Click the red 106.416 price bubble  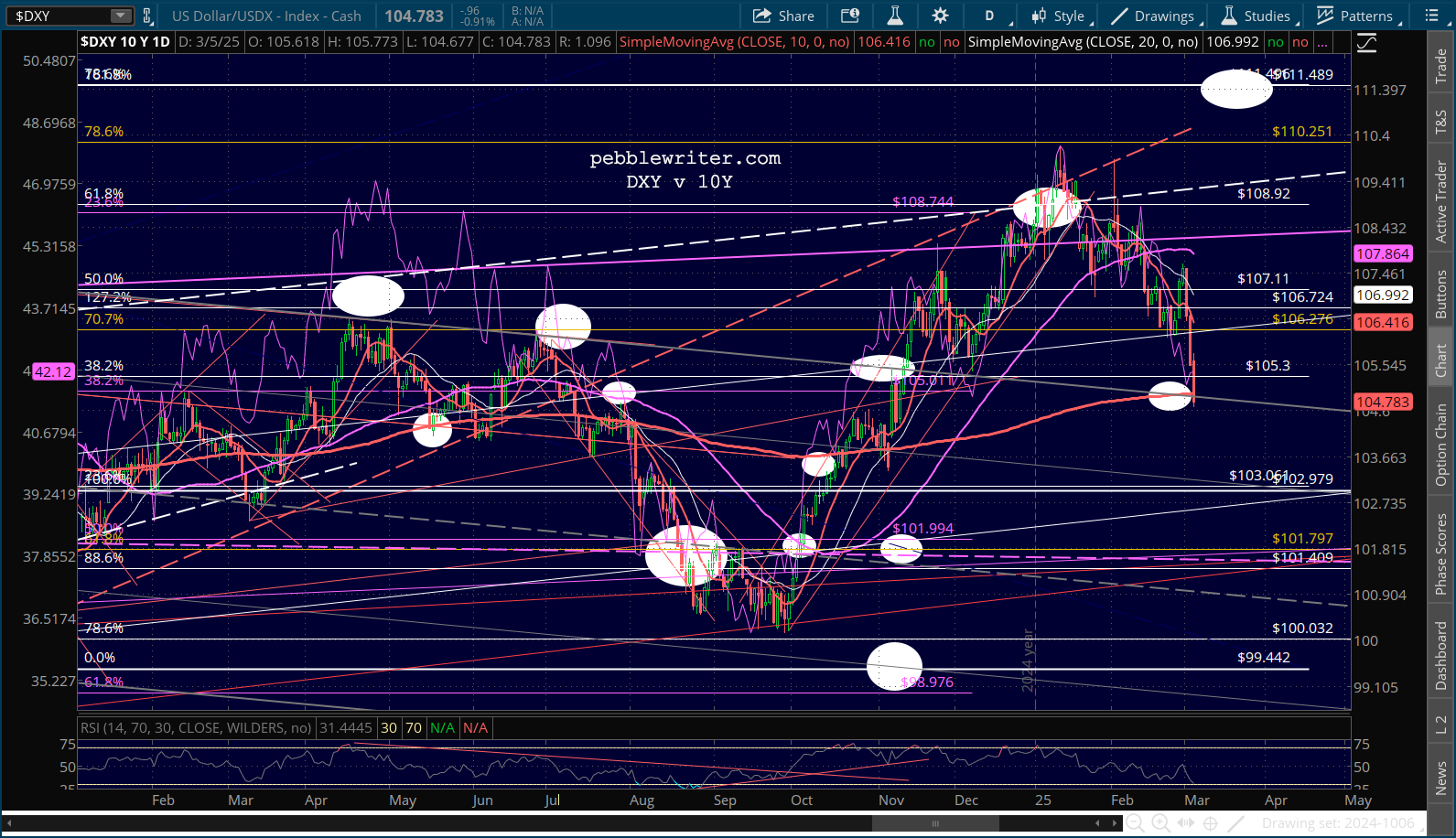click(x=1383, y=322)
